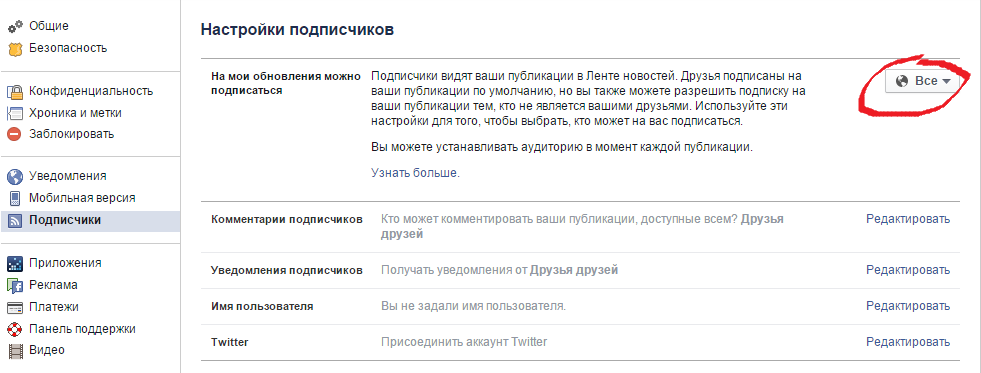Click the globe icon in Все selector
Screen dimensions: 981x373
pyautogui.click(x=902, y=81)
